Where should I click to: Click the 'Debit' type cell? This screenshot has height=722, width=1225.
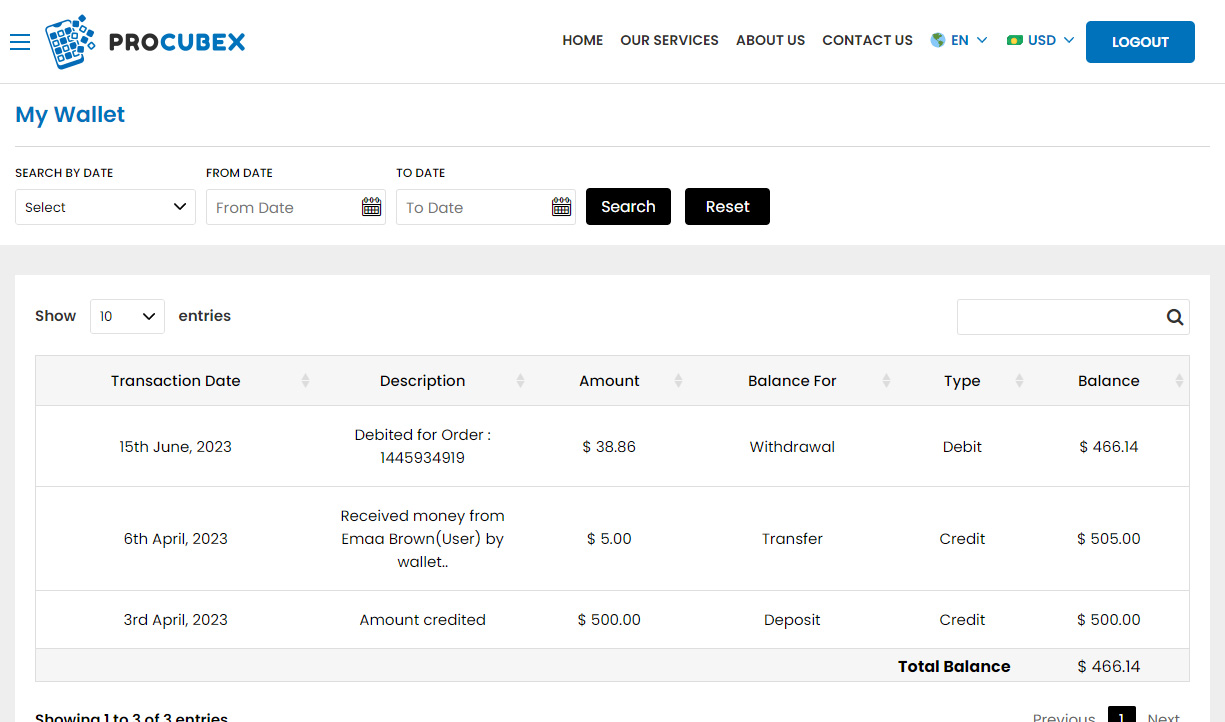[x=962, y=447]
